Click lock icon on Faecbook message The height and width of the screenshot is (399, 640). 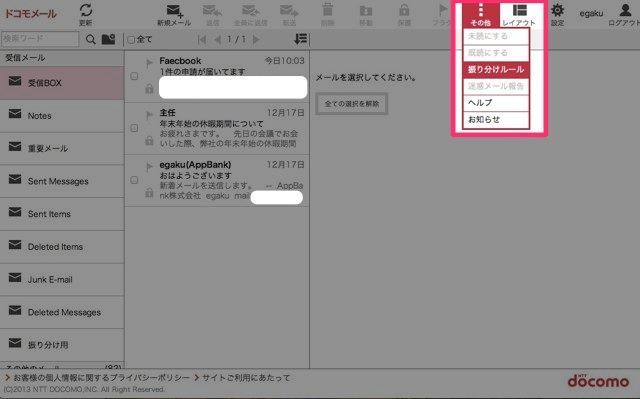149,88
